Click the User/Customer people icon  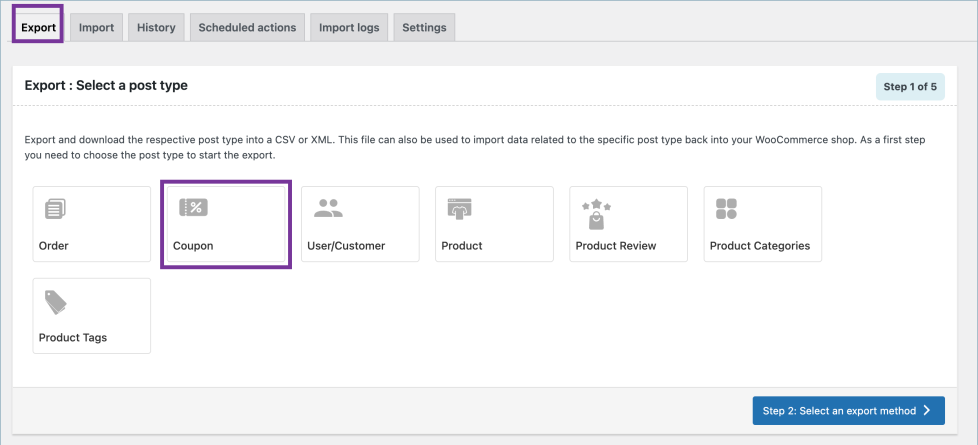(x=328, y=208)
